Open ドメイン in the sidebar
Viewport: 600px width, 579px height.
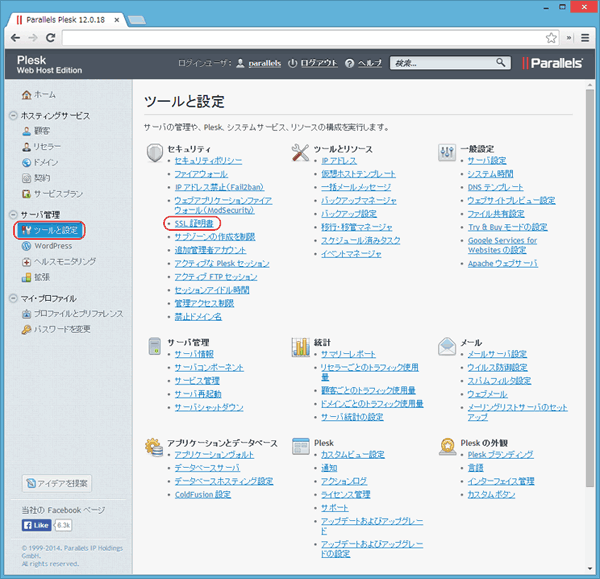tap(46, 162)
